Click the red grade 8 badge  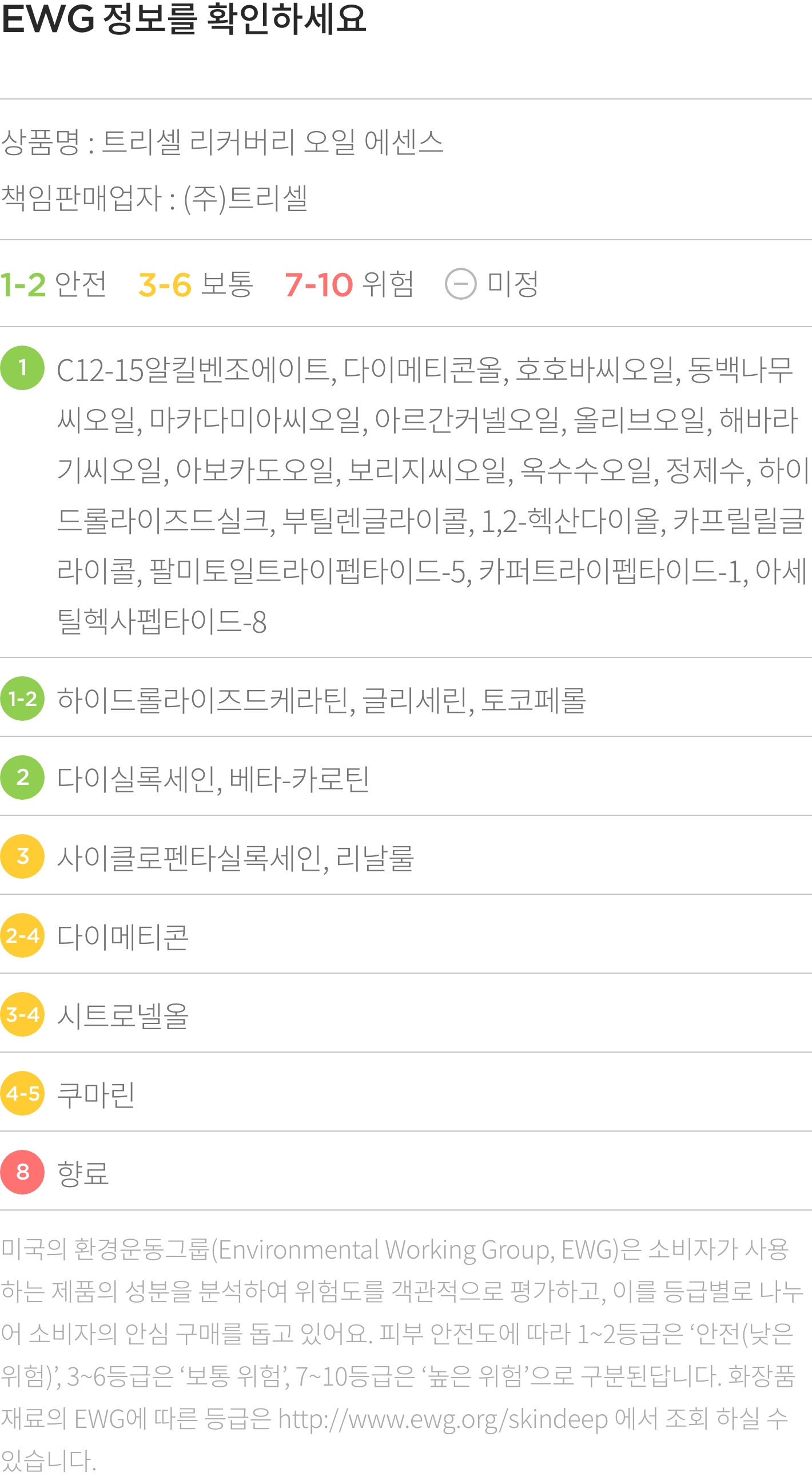[22, 1173]
